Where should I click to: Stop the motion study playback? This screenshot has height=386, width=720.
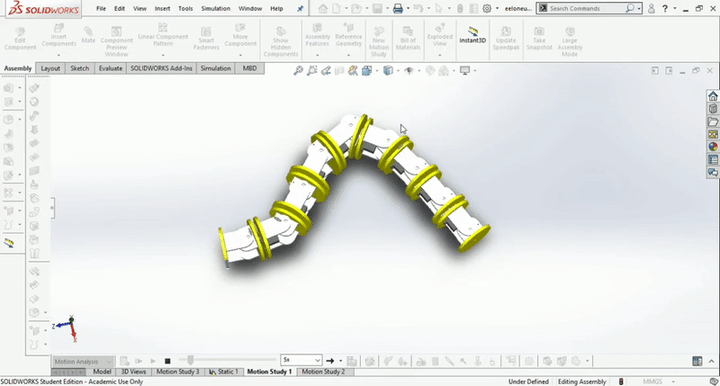click(x=167, y=361)
